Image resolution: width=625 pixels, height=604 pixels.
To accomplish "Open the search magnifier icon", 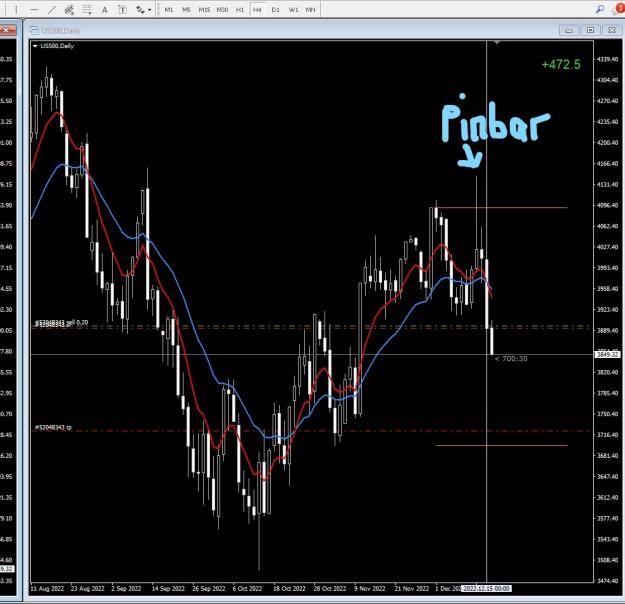I will tap(599, 9).
